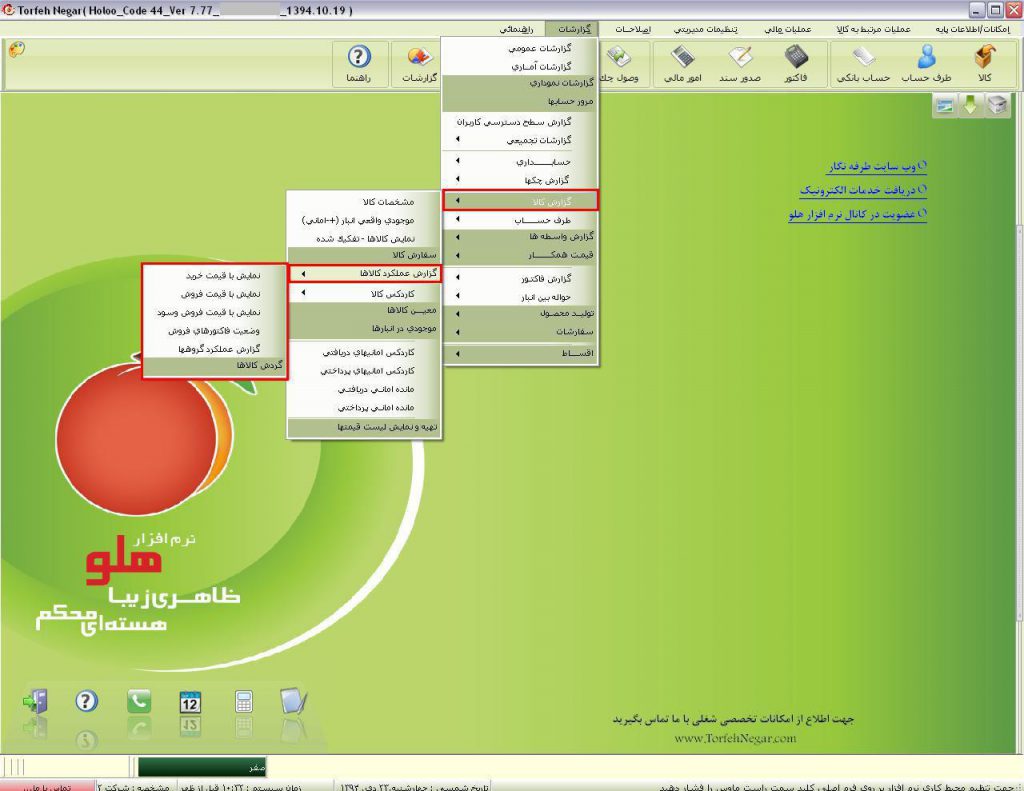Image resolution: width=1024 pixels, height=791 pixels.
Task: Select گزارش عملکرد گروهها entry
Action: [215, 349]
